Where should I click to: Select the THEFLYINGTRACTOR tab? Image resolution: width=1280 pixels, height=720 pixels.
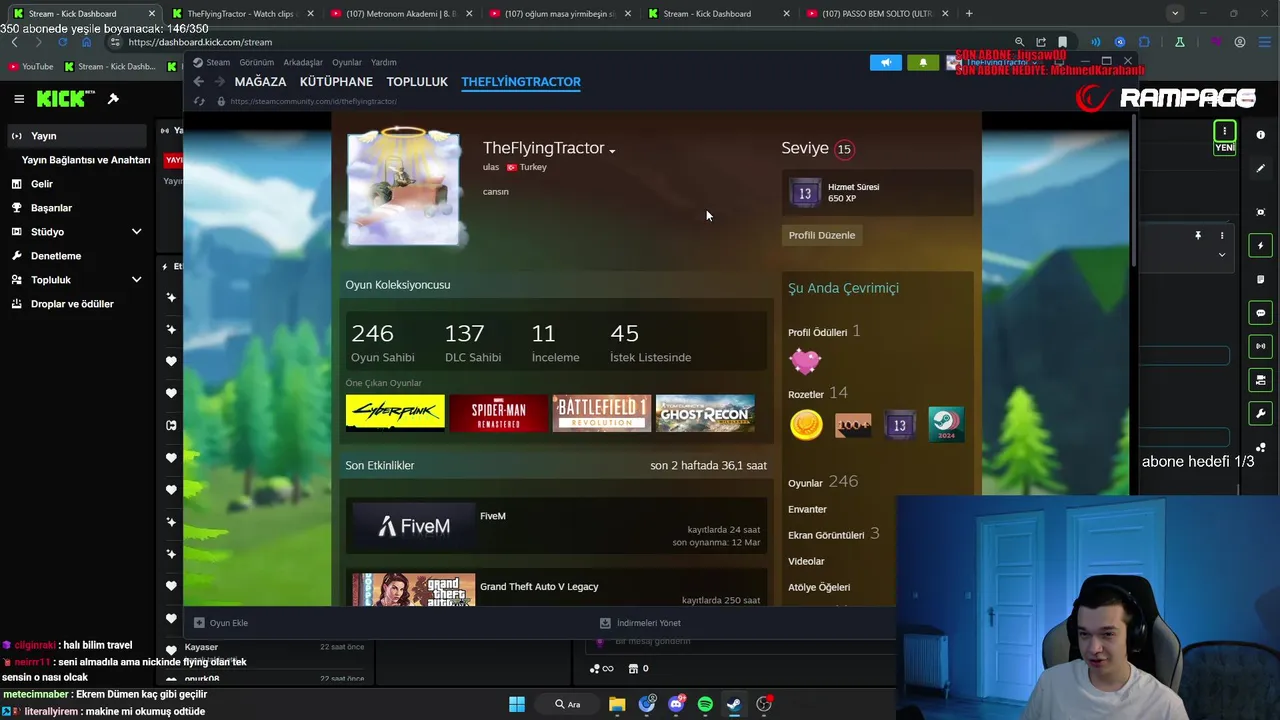521,82
